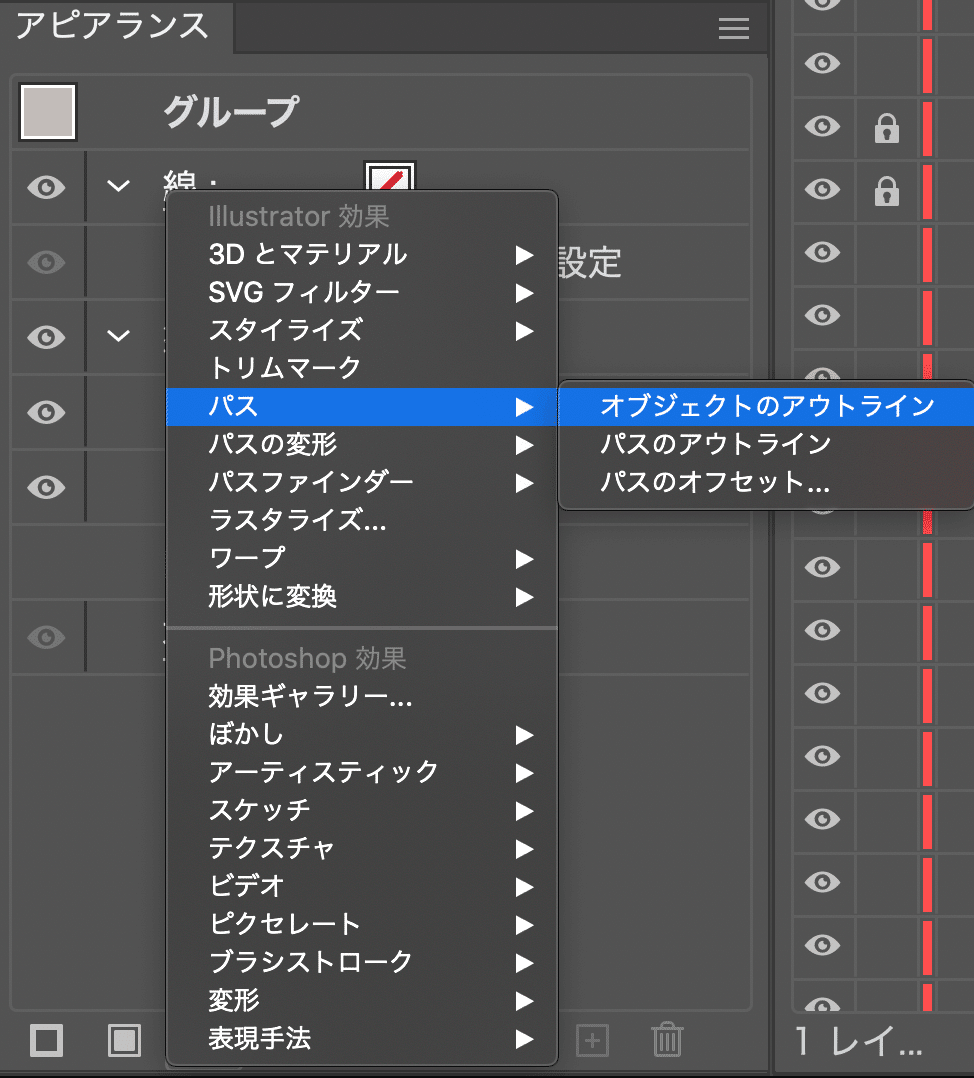This screenshot has height=1078, width=974.
Task: Choose オブジェクトのアウトライン from the submenu
Action: 767,406
